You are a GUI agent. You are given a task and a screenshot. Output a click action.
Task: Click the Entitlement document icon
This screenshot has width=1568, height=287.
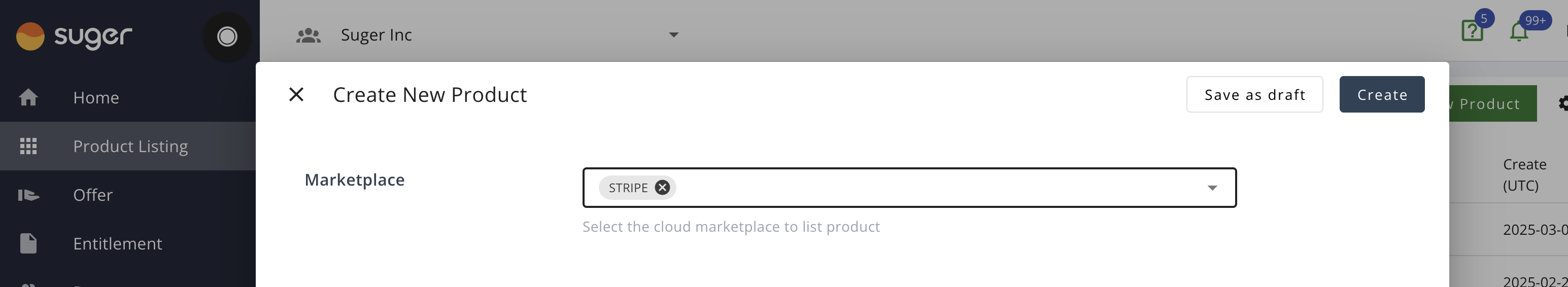pos(28,243)
